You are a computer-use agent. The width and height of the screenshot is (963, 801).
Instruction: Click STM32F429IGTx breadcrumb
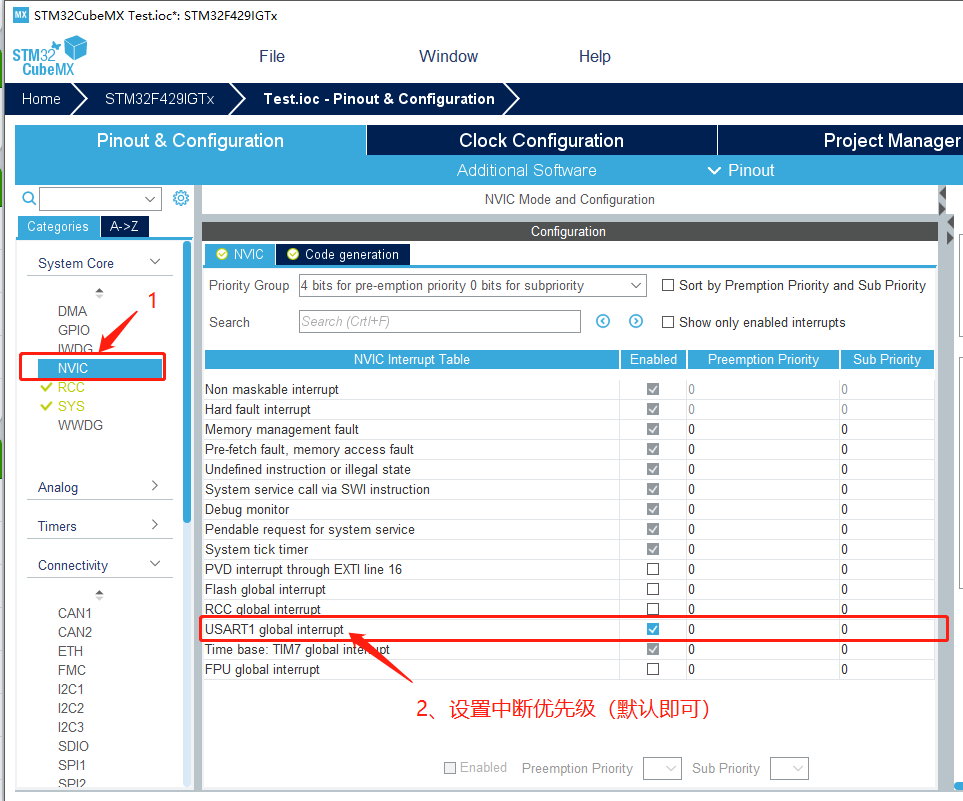pyautogui.click(x=159, y=99)
